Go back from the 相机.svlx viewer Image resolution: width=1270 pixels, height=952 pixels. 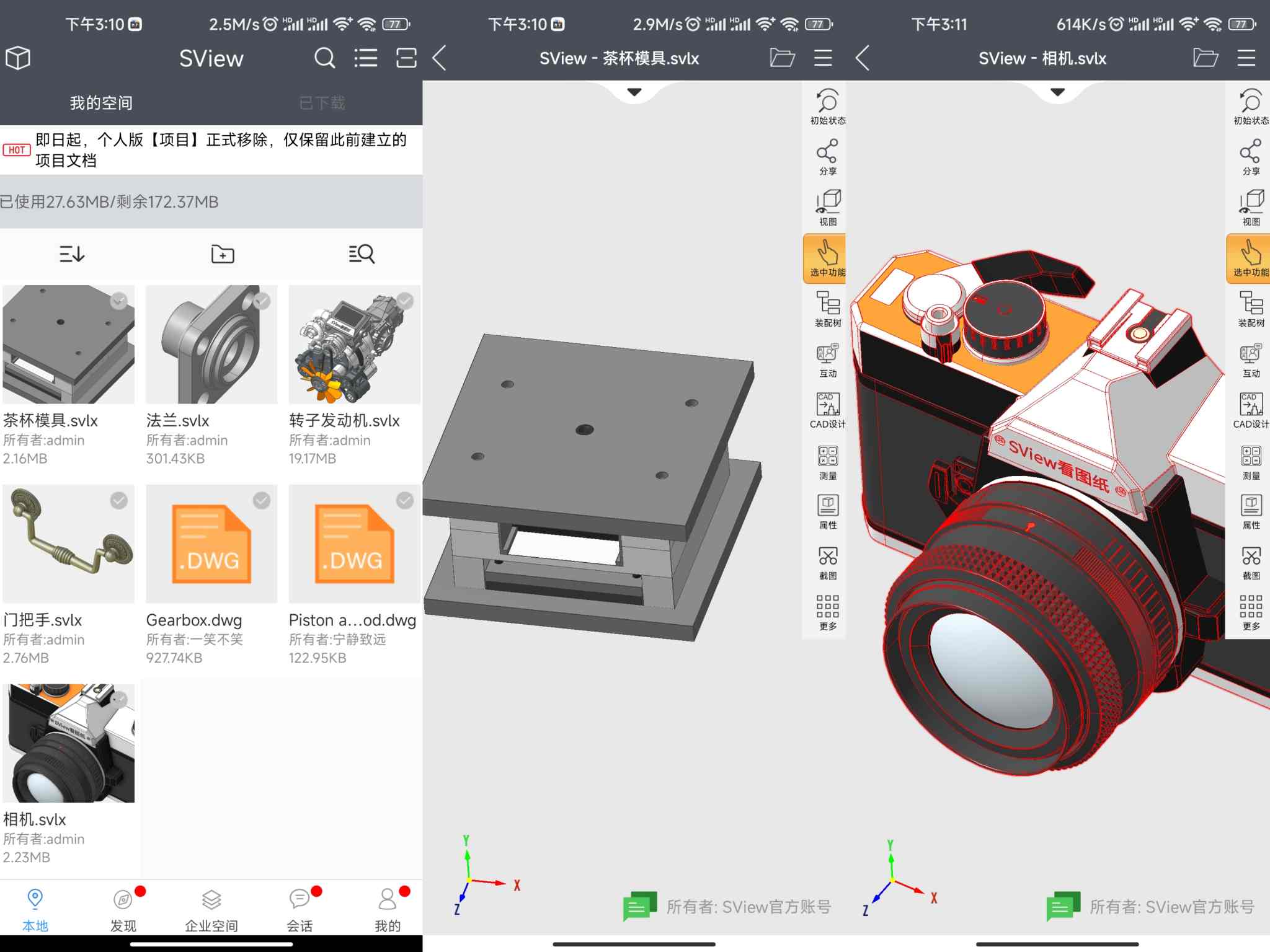(x=863, y=58)
